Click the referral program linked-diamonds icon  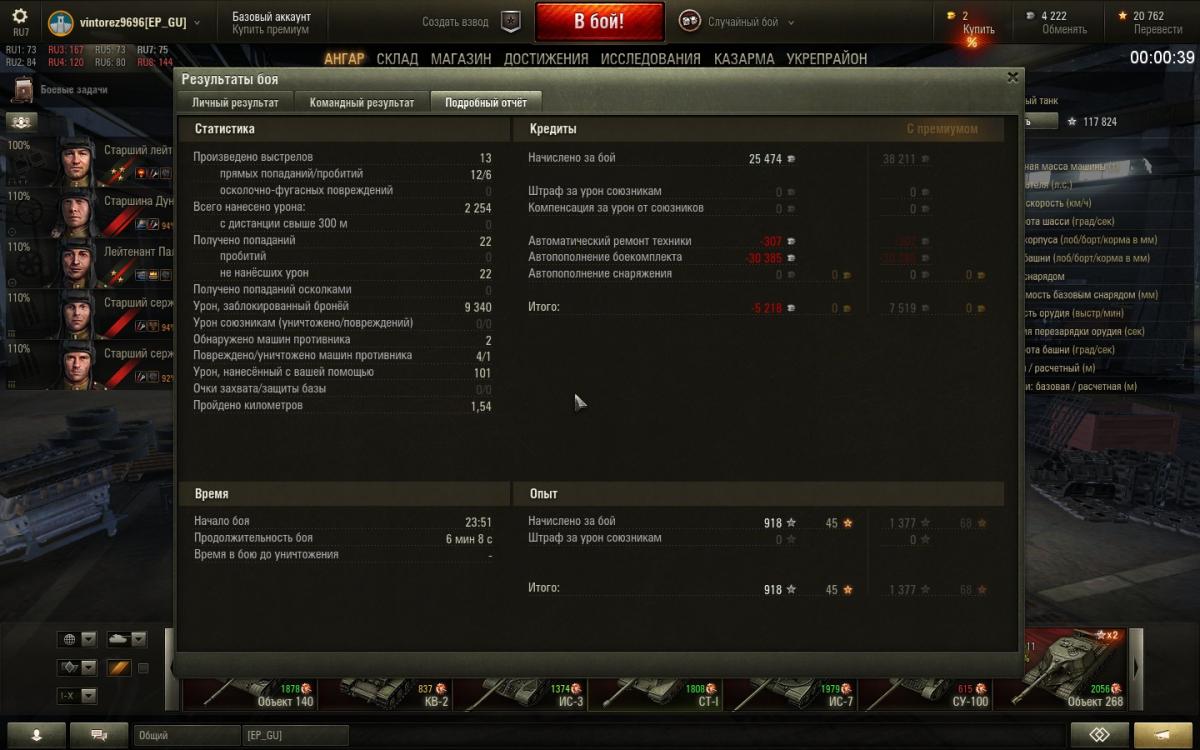click(1099, 735)
